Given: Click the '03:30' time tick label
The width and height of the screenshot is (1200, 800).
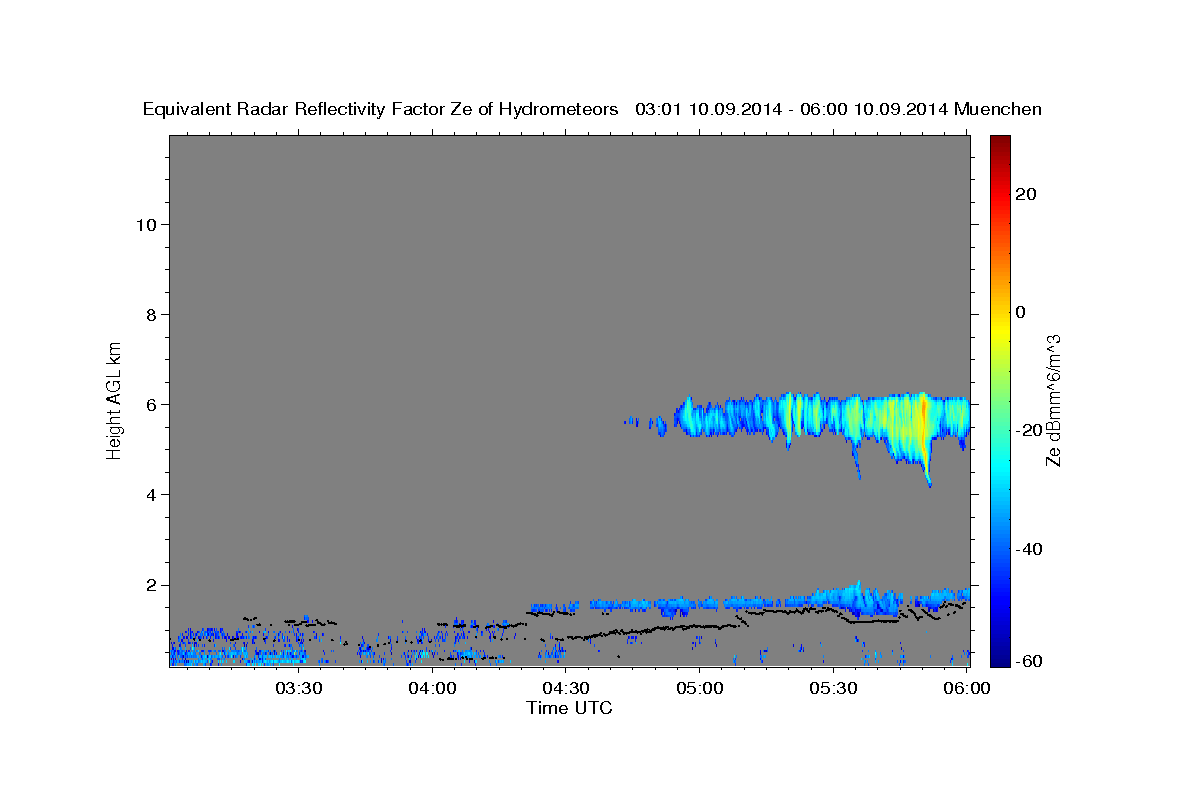Looking at the screenshot, I should [297, 688].
